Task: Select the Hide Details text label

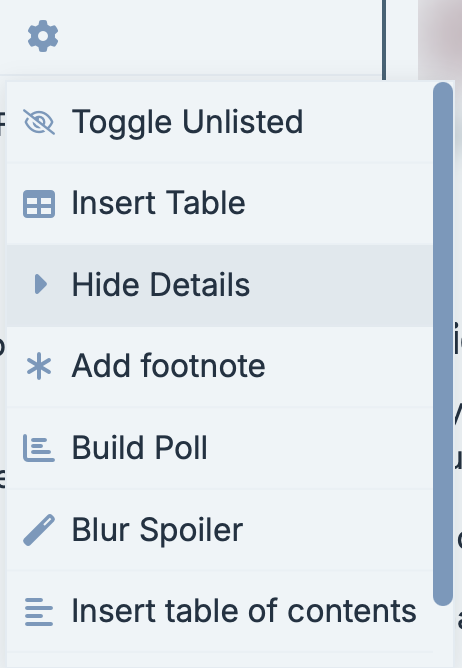Action: (161, 285)
